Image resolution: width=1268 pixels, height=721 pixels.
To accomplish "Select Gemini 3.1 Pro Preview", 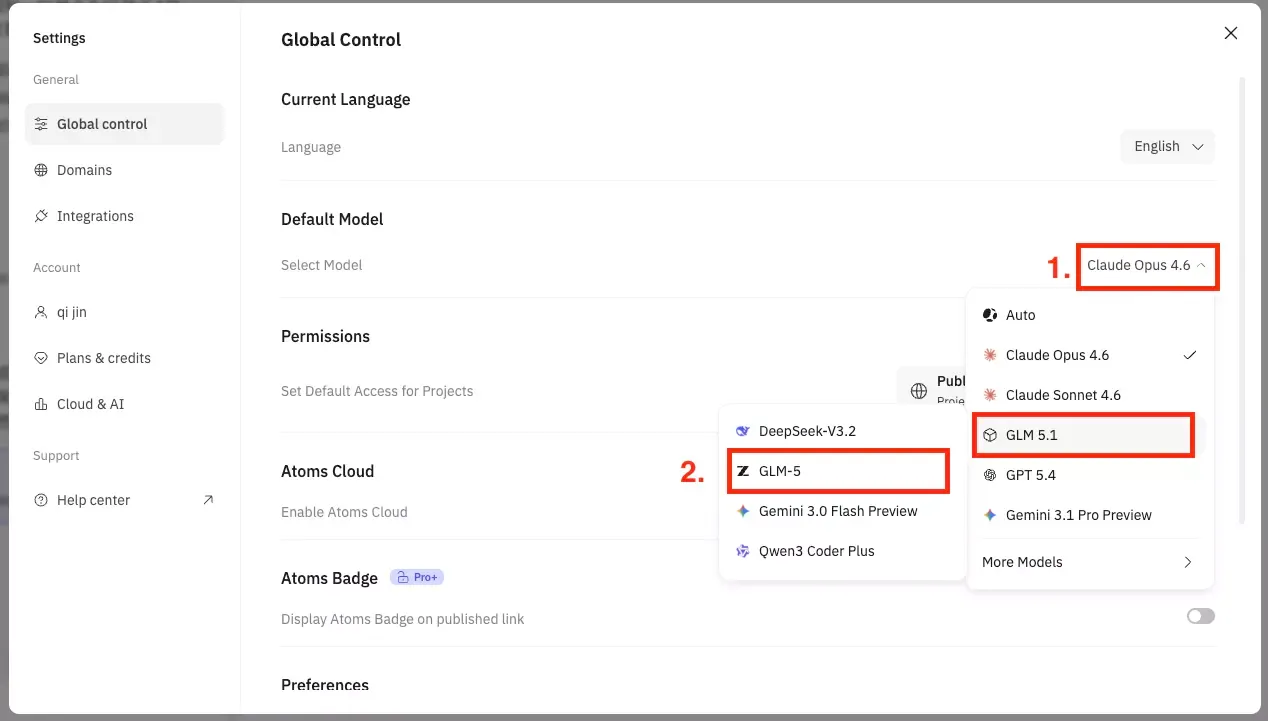I will click(1090, 515).
